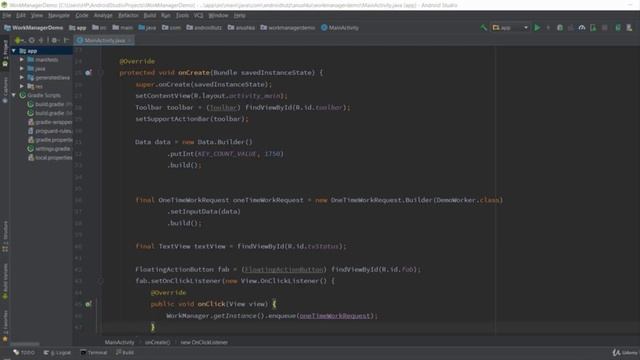Open the app run configuration dropdown

510,28
